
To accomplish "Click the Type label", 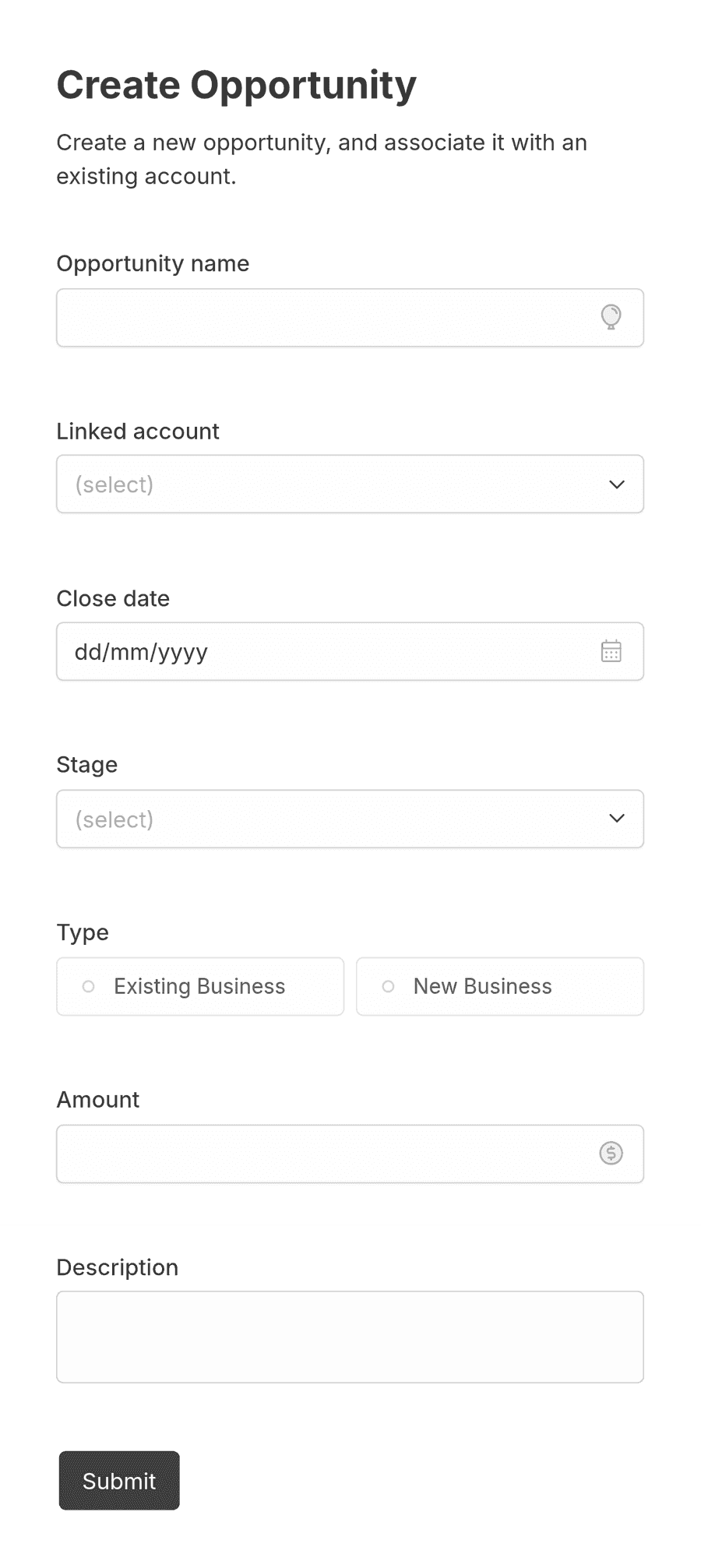I will tap(83, 932).
